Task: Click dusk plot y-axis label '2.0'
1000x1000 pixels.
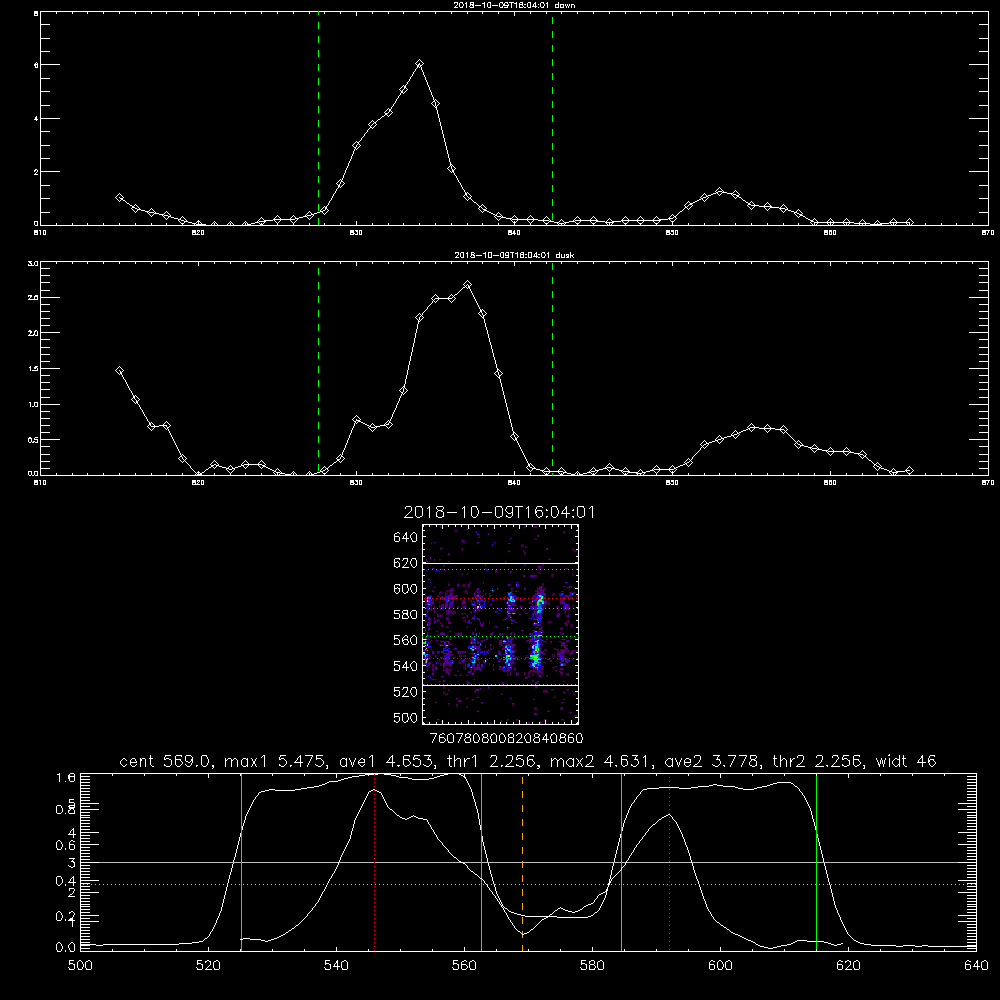Action: click(x=33, y=333)
